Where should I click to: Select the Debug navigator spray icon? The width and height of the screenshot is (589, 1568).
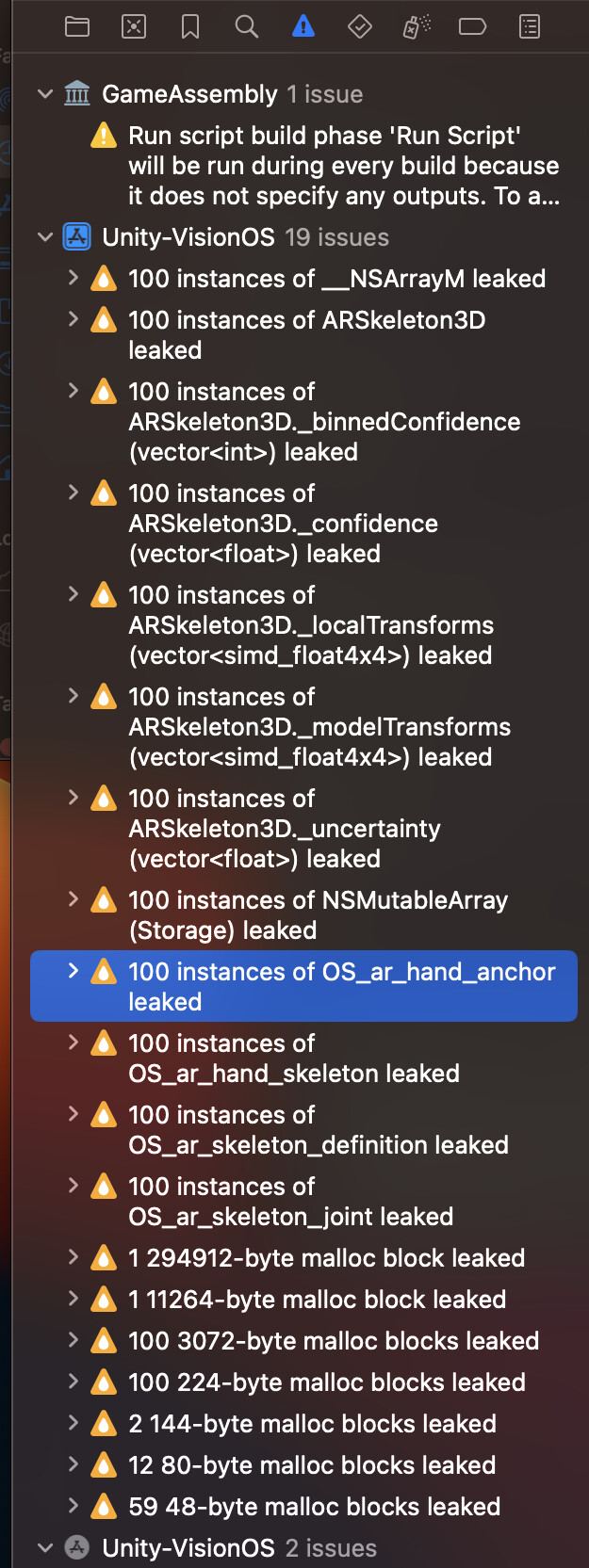pyautogui.click(x=416, y=26)
